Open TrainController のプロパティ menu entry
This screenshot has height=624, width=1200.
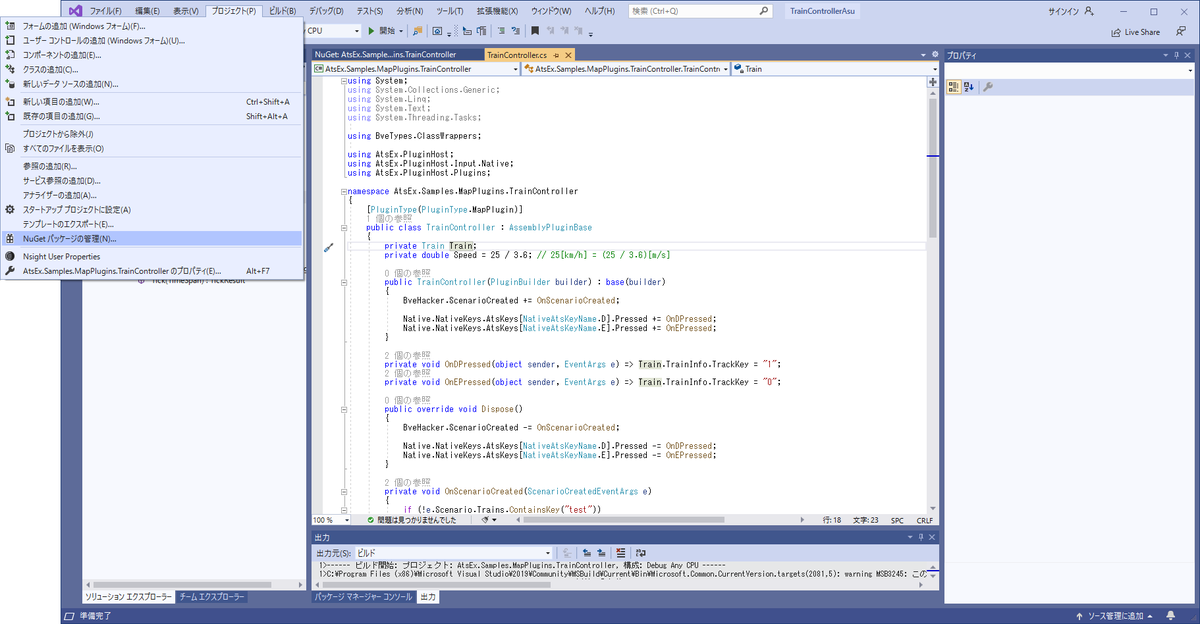click(152, 271)
